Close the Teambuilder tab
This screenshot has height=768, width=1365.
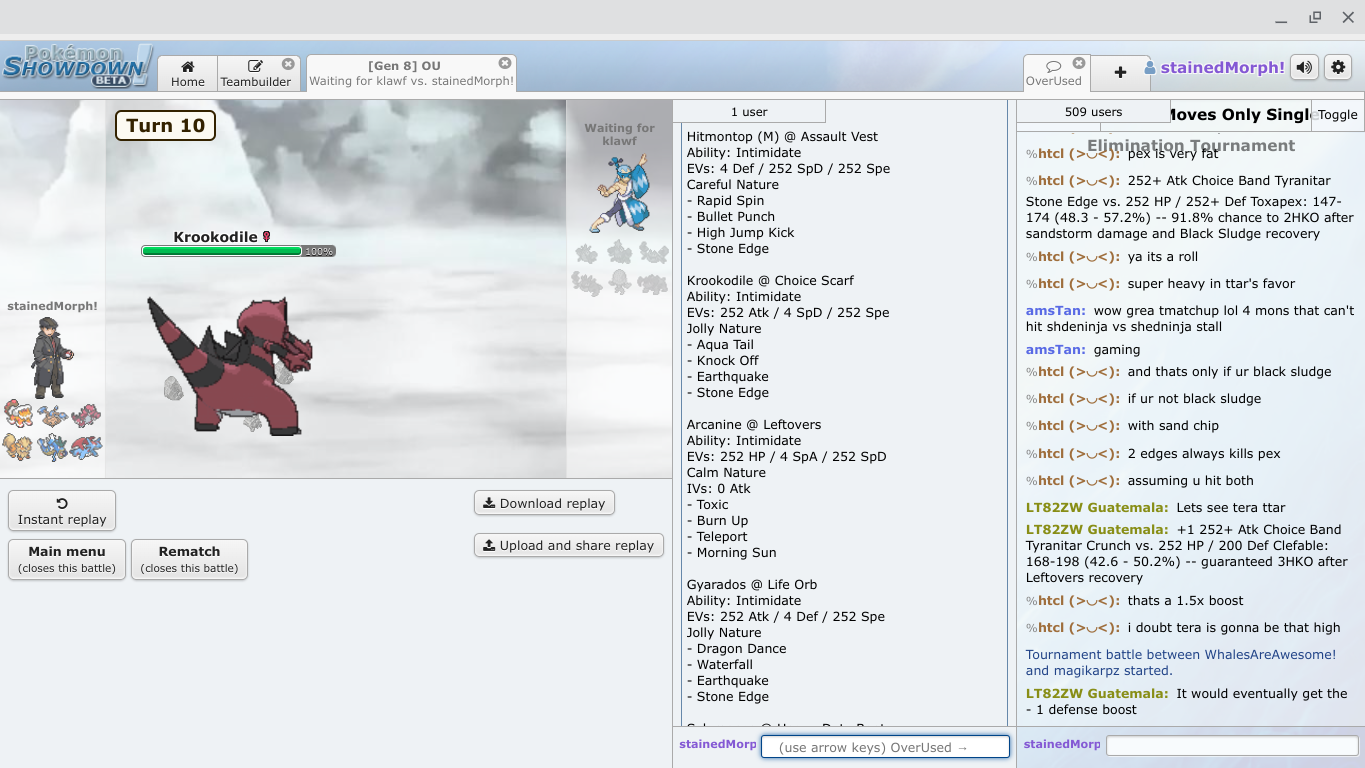coord(288,64)
